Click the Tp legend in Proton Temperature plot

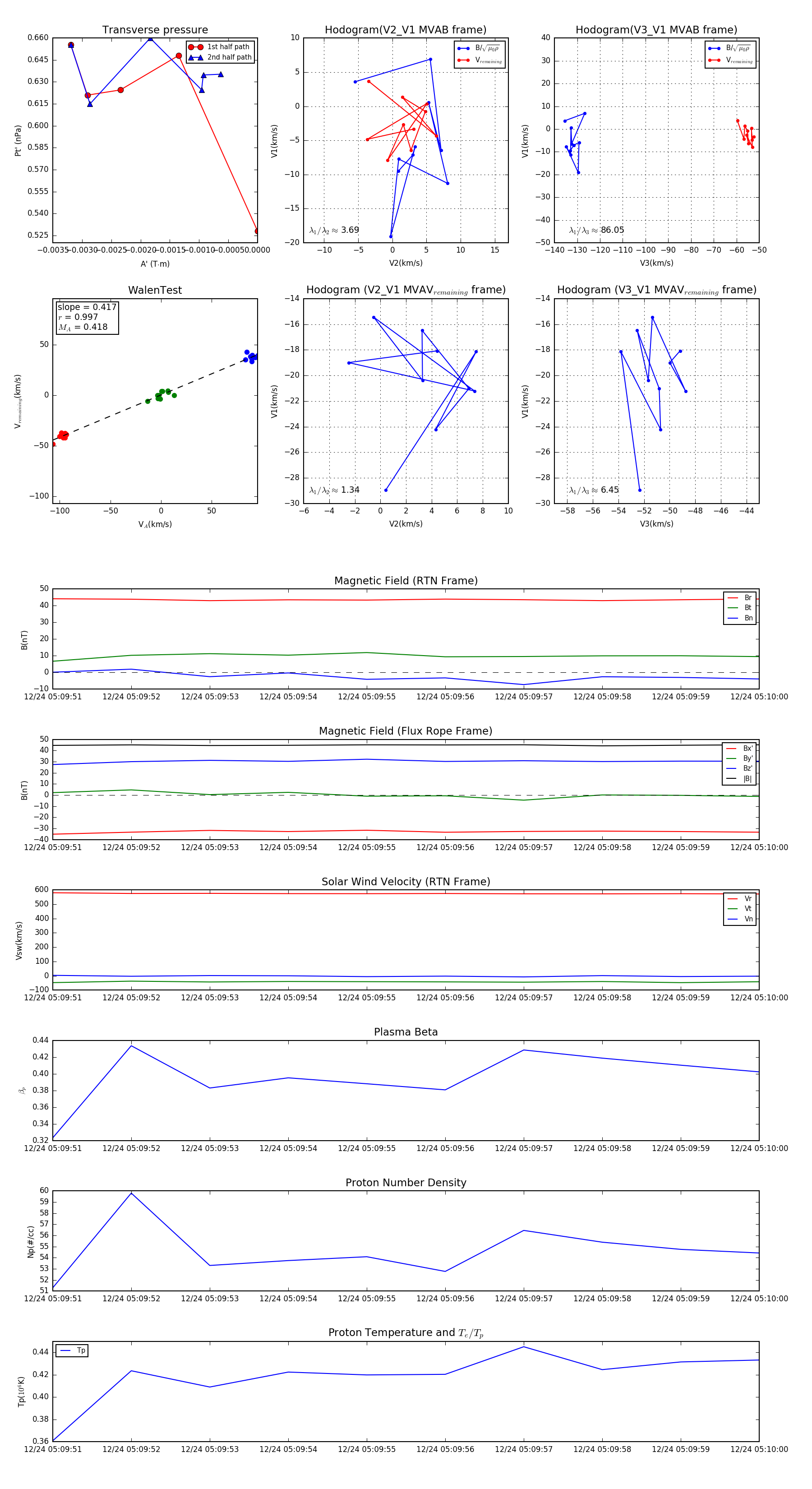tap(72, 1351)
